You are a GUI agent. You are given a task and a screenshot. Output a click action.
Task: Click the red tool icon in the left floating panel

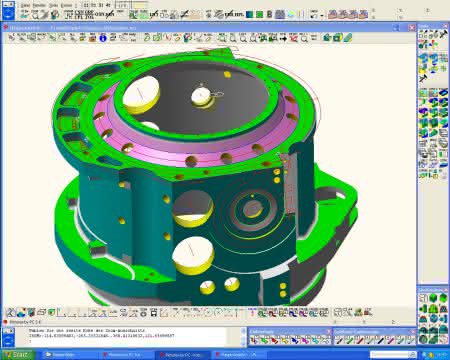(274, 340)
